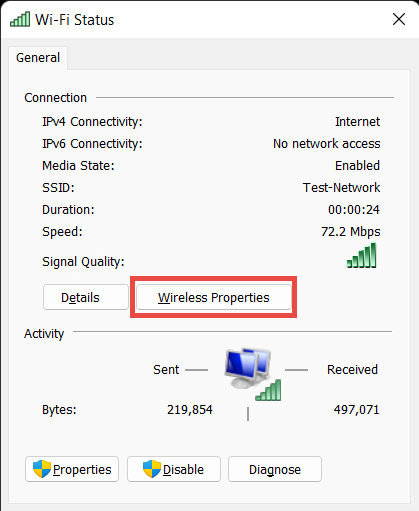Click the sent bytes value 219,854

click(190, 410)
